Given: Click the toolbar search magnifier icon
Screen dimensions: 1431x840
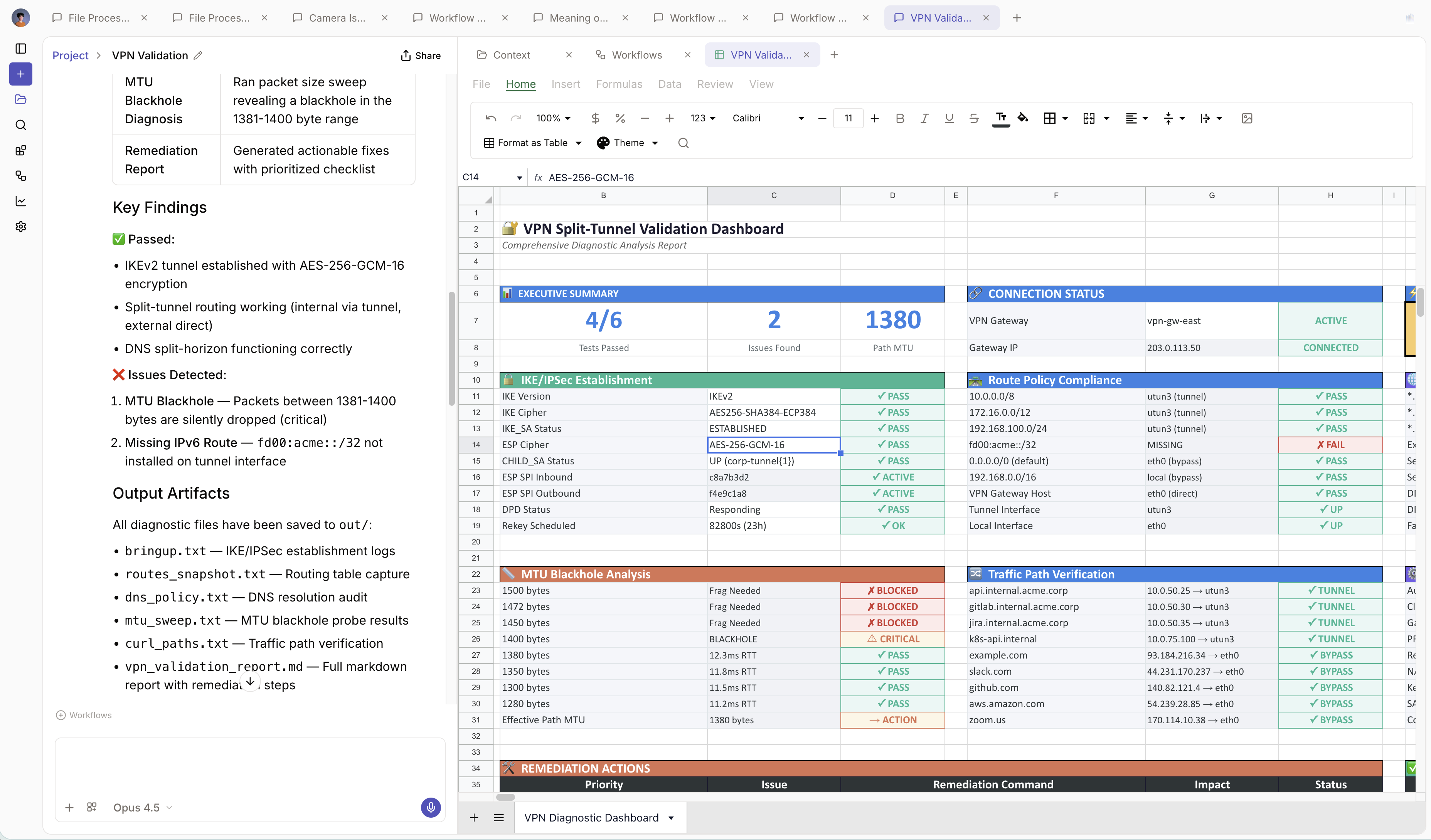Looking at the screenshot, I should click(x=683, y=143).
